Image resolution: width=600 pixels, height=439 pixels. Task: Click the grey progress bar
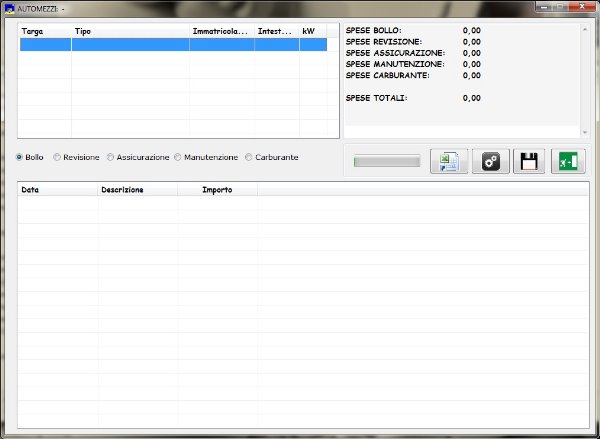[387, 161]
